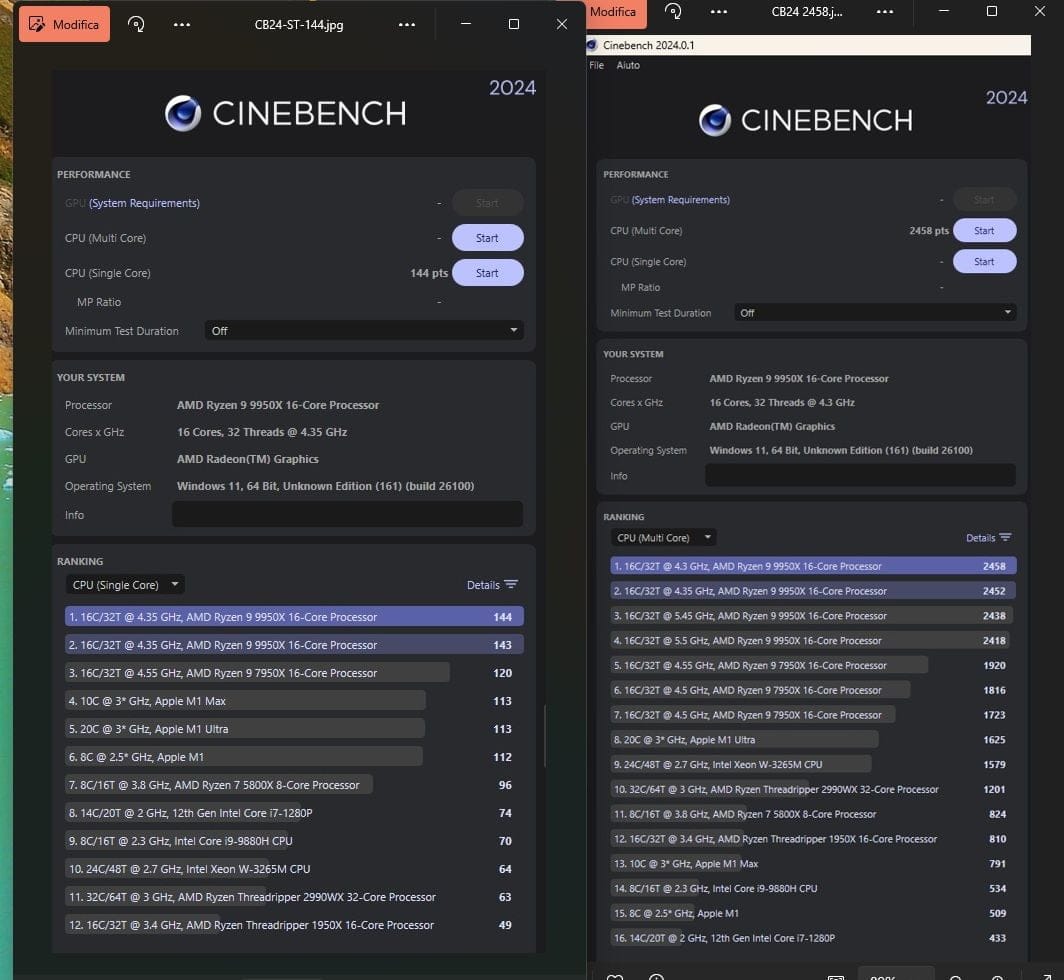Image resolution: width=1064 pixels, height=980 pixels.
Task: Rotate the image in the CB24-ST-144.jpg window
Action: (136, 24)
